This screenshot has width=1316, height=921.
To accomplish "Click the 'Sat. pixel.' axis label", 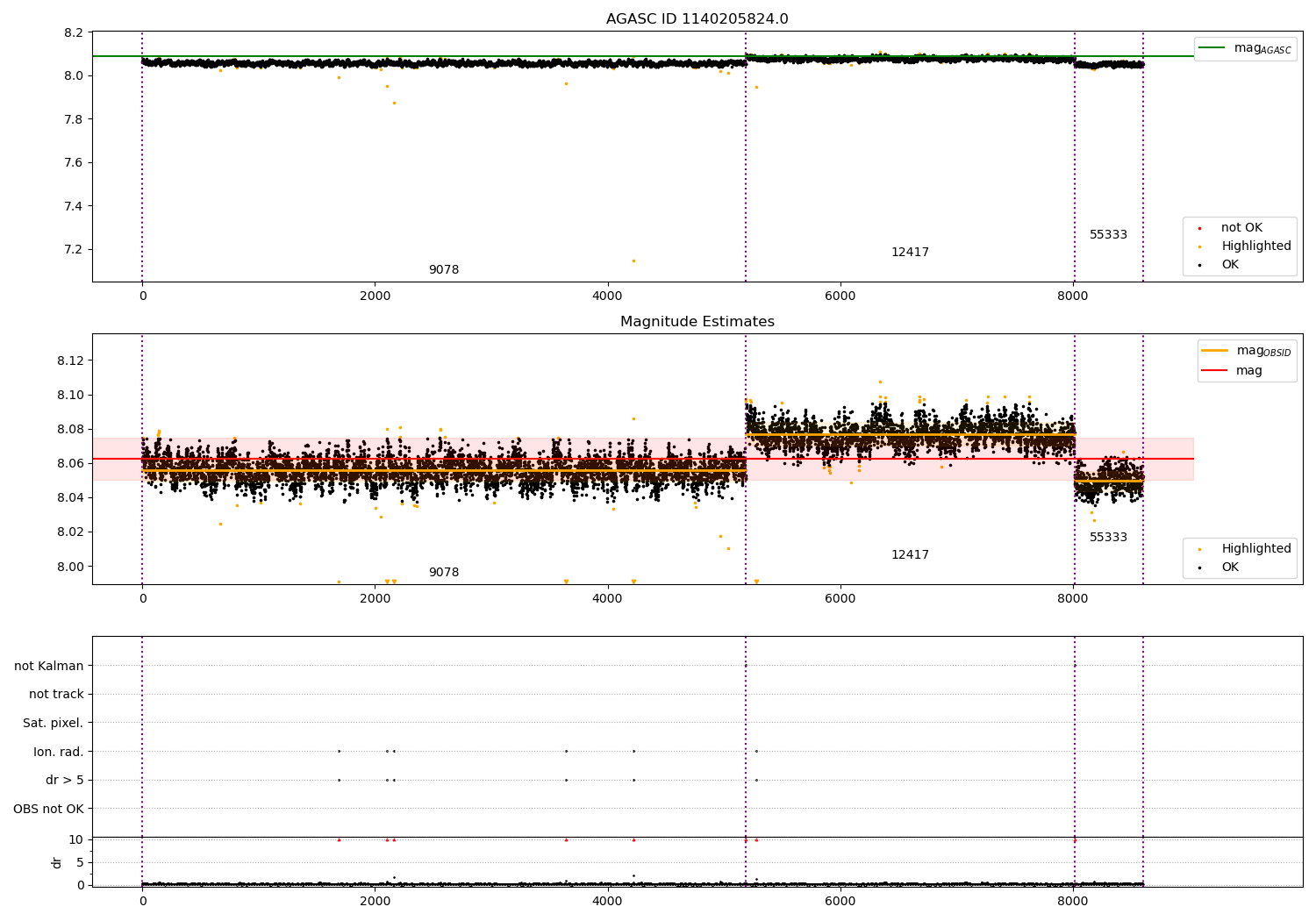I will pyautogui.click(x=54, y=724).
